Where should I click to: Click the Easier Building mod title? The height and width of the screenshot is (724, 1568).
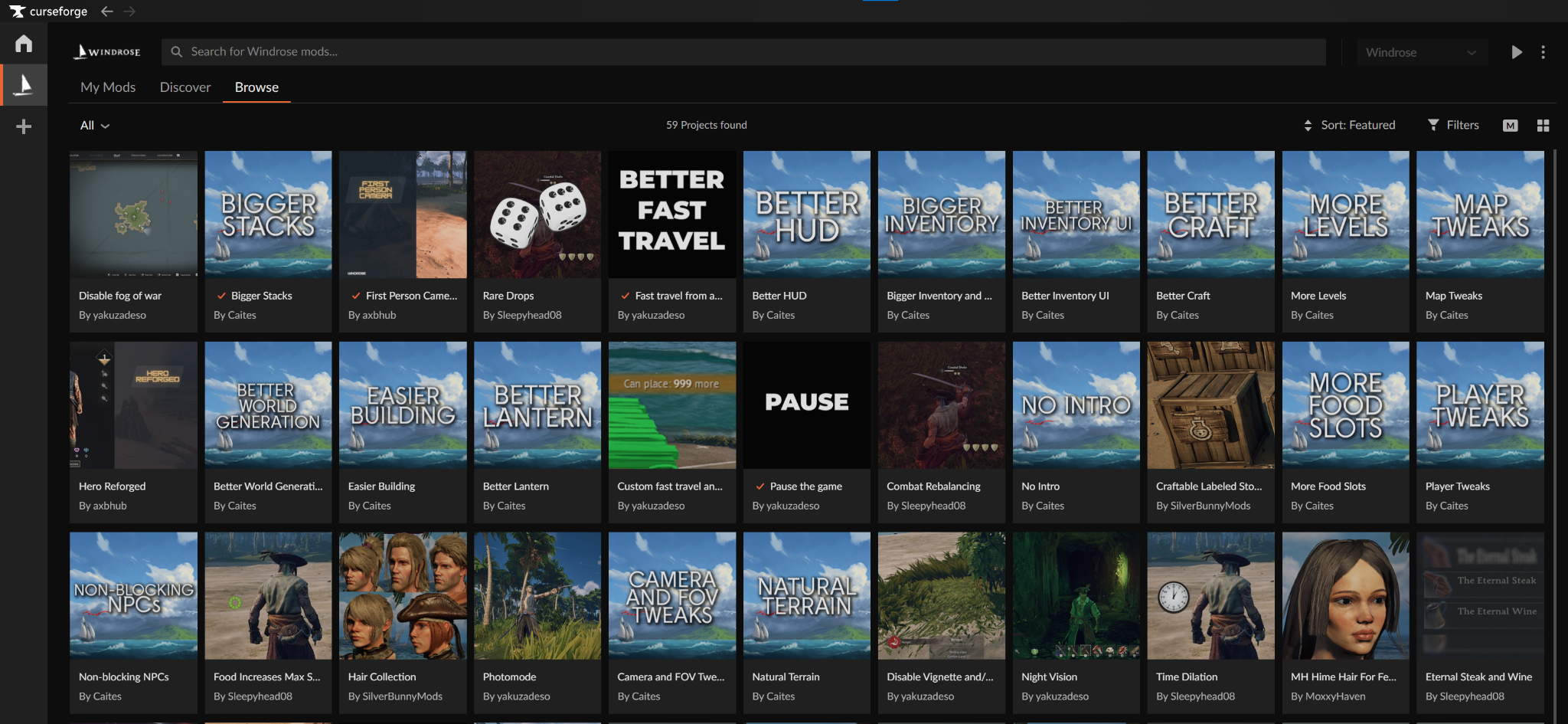pos(381,486)
